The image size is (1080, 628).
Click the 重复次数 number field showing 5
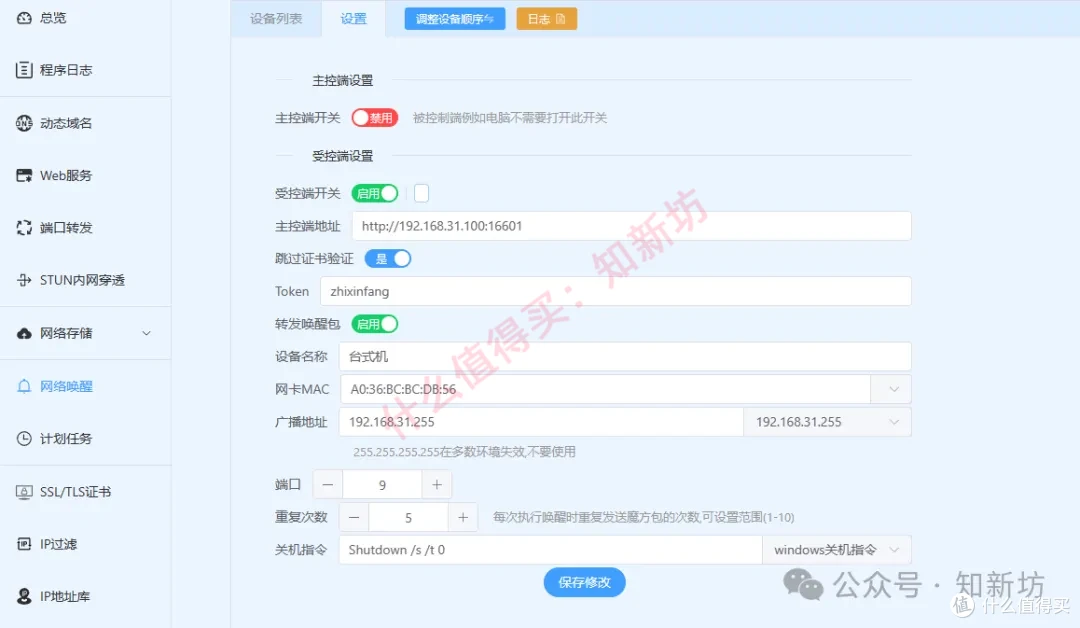point(408,517)
